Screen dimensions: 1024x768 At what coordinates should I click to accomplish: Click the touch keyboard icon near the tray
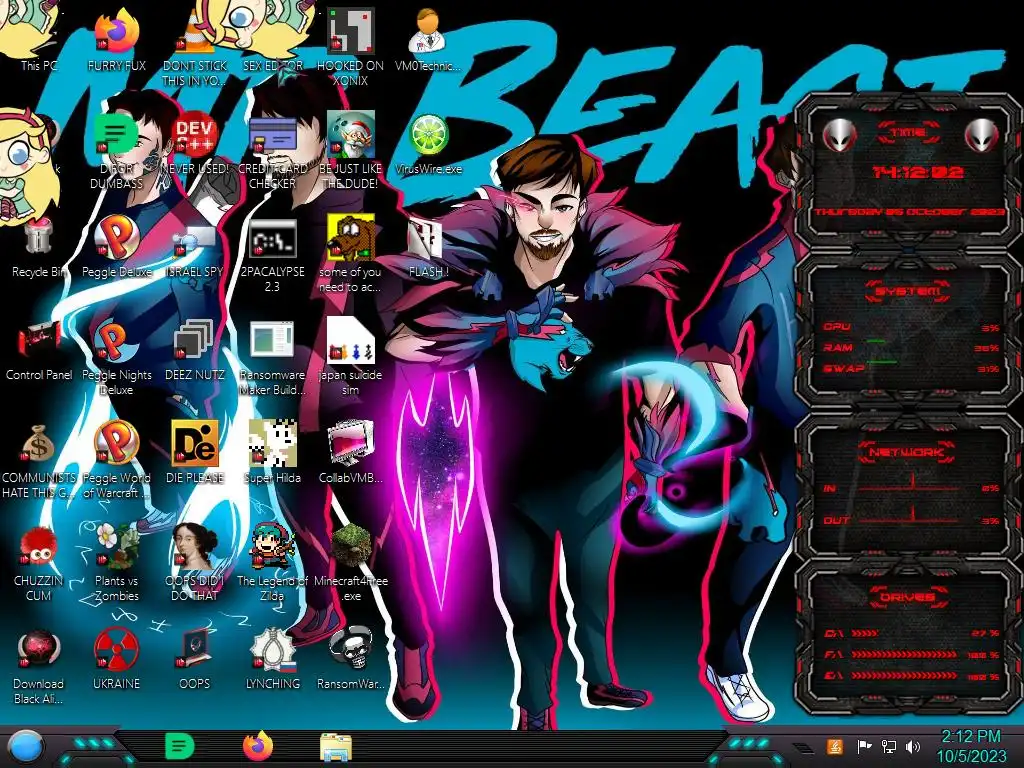coord(803,748)
